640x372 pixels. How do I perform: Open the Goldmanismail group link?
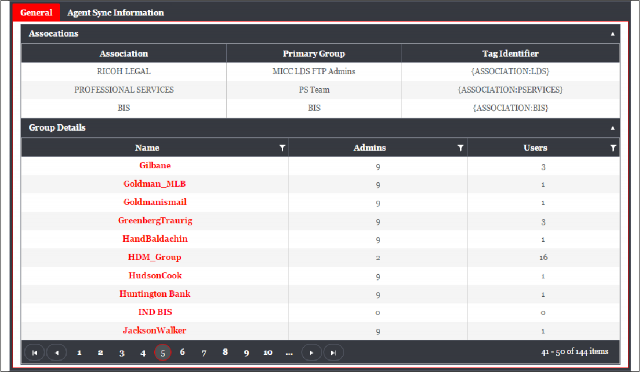[155, 202]
